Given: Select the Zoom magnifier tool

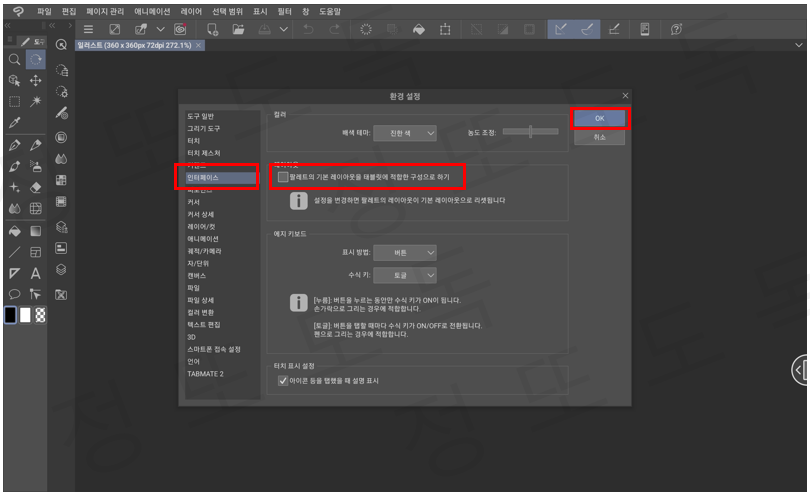Looking at the screenshot, I should (x=14, y=59).
